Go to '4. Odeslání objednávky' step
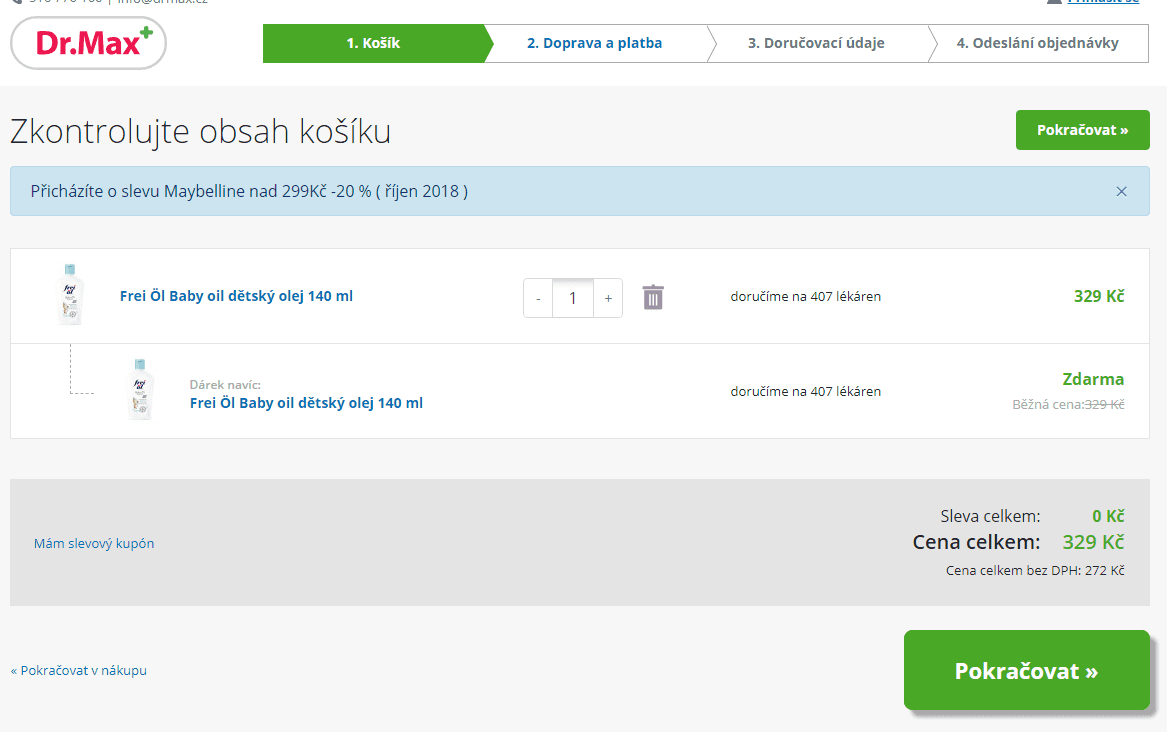The width and height of the screenshot is (1167, 732). (1037, 43)
